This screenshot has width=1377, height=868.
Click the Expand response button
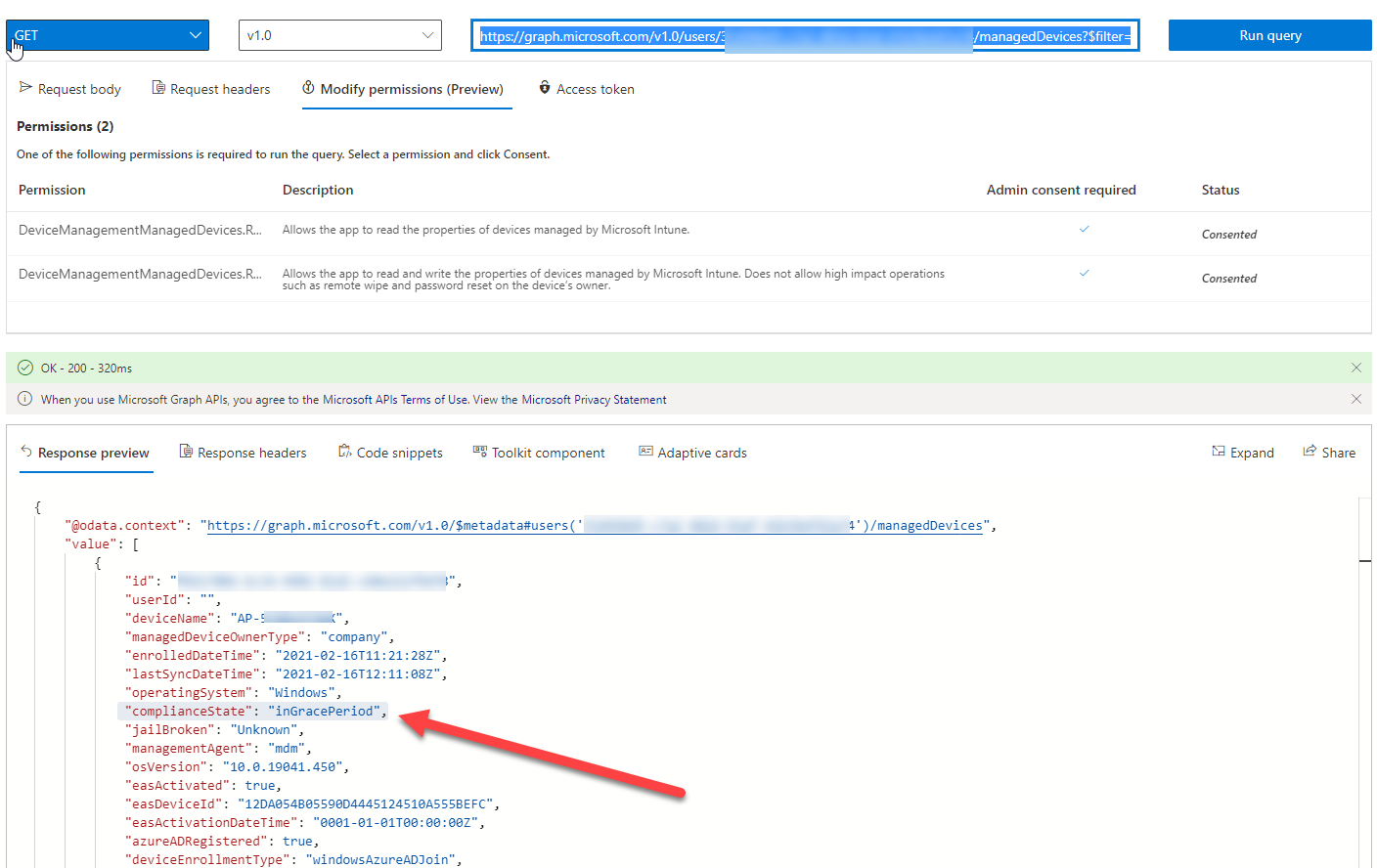point(1243,453)
